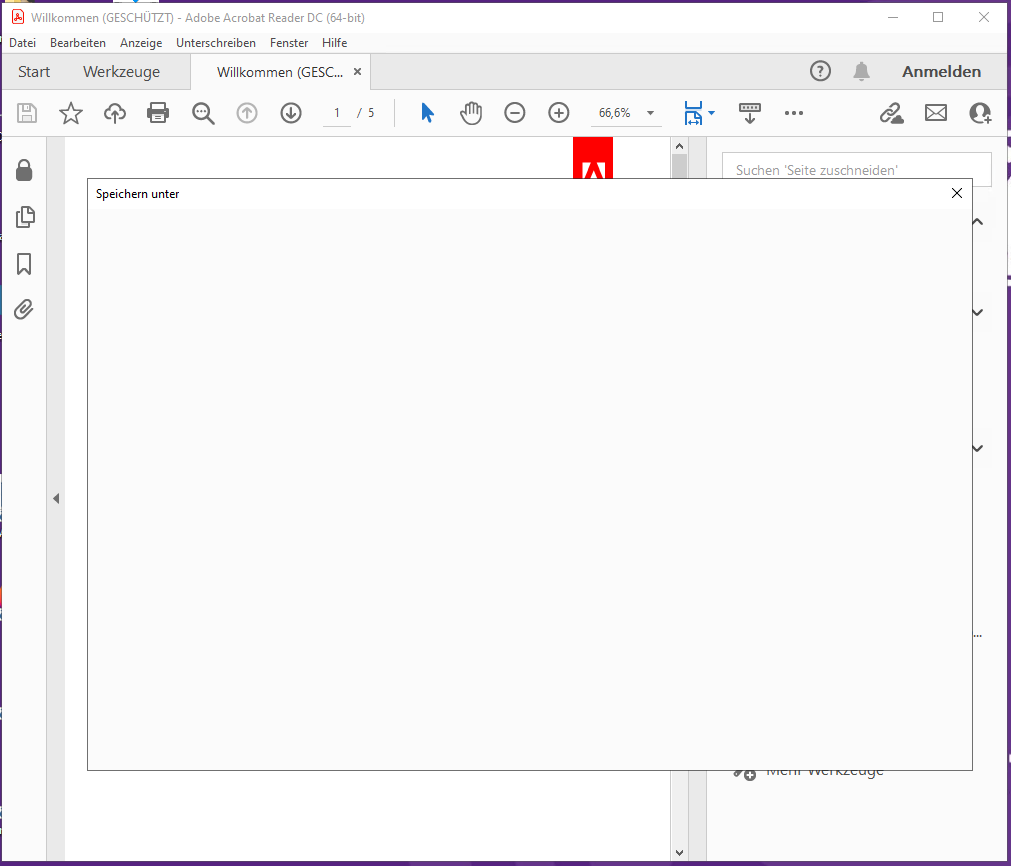Click the star bookmark icon in toolbar

71,113
